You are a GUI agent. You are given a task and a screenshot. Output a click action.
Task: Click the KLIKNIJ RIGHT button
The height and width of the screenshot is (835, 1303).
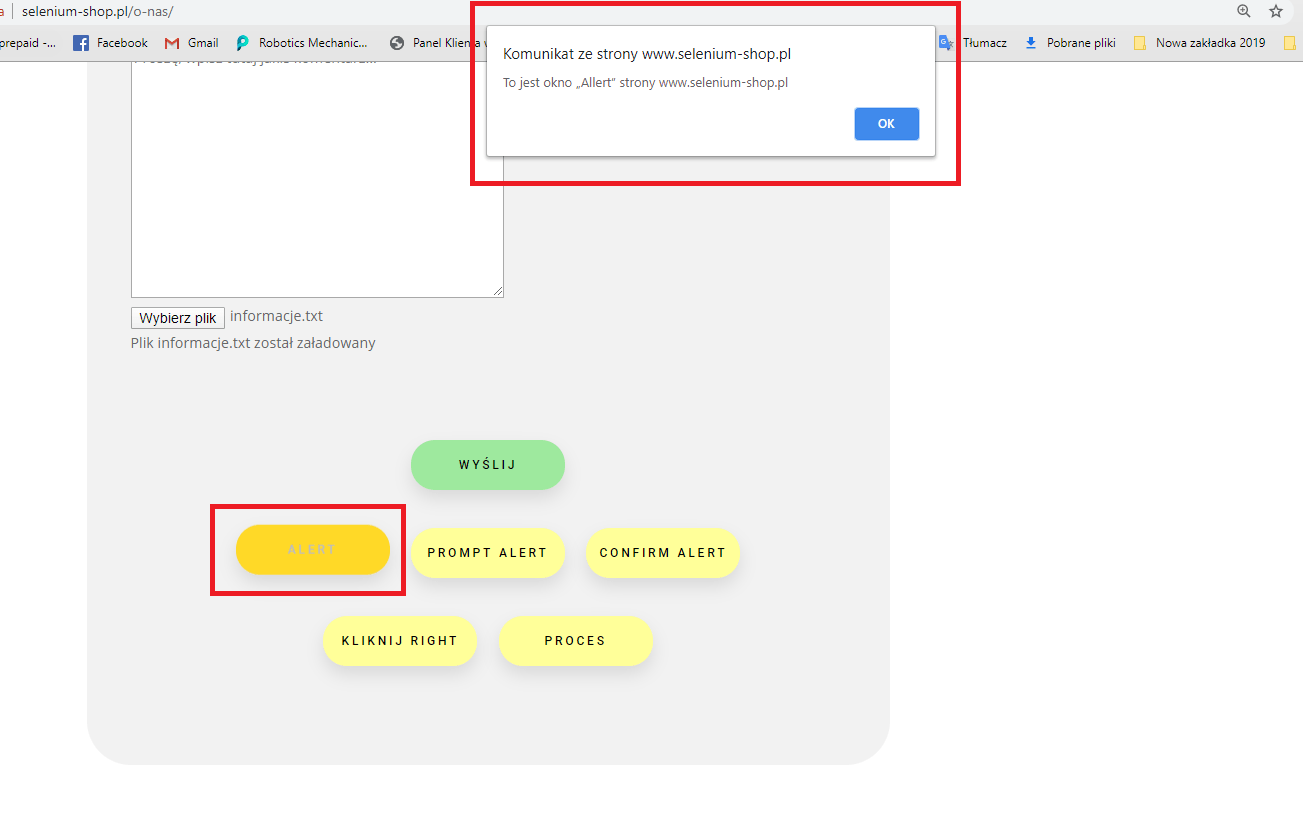(399, 641)
